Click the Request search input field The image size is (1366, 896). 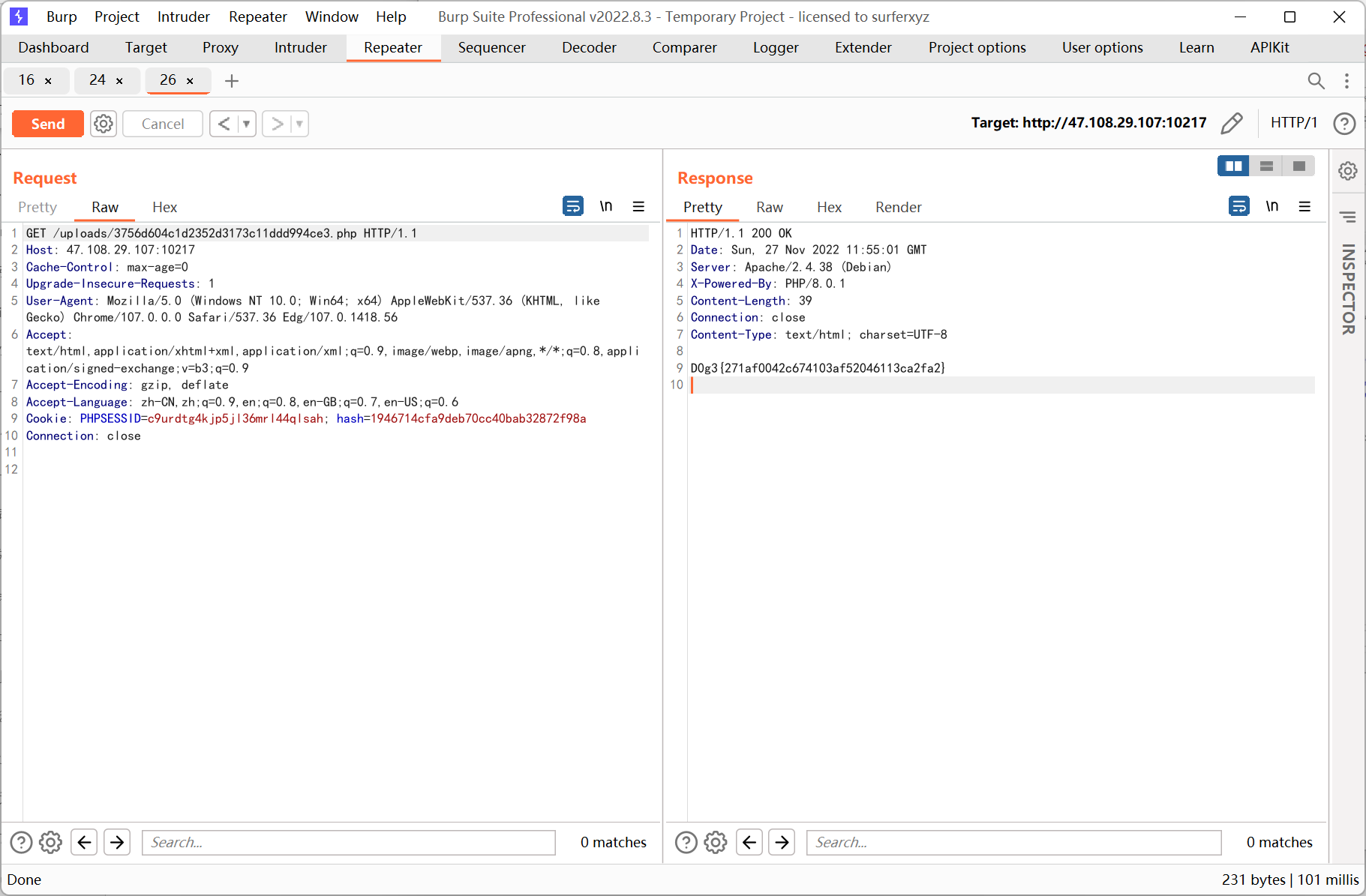(x=349, y=842)
